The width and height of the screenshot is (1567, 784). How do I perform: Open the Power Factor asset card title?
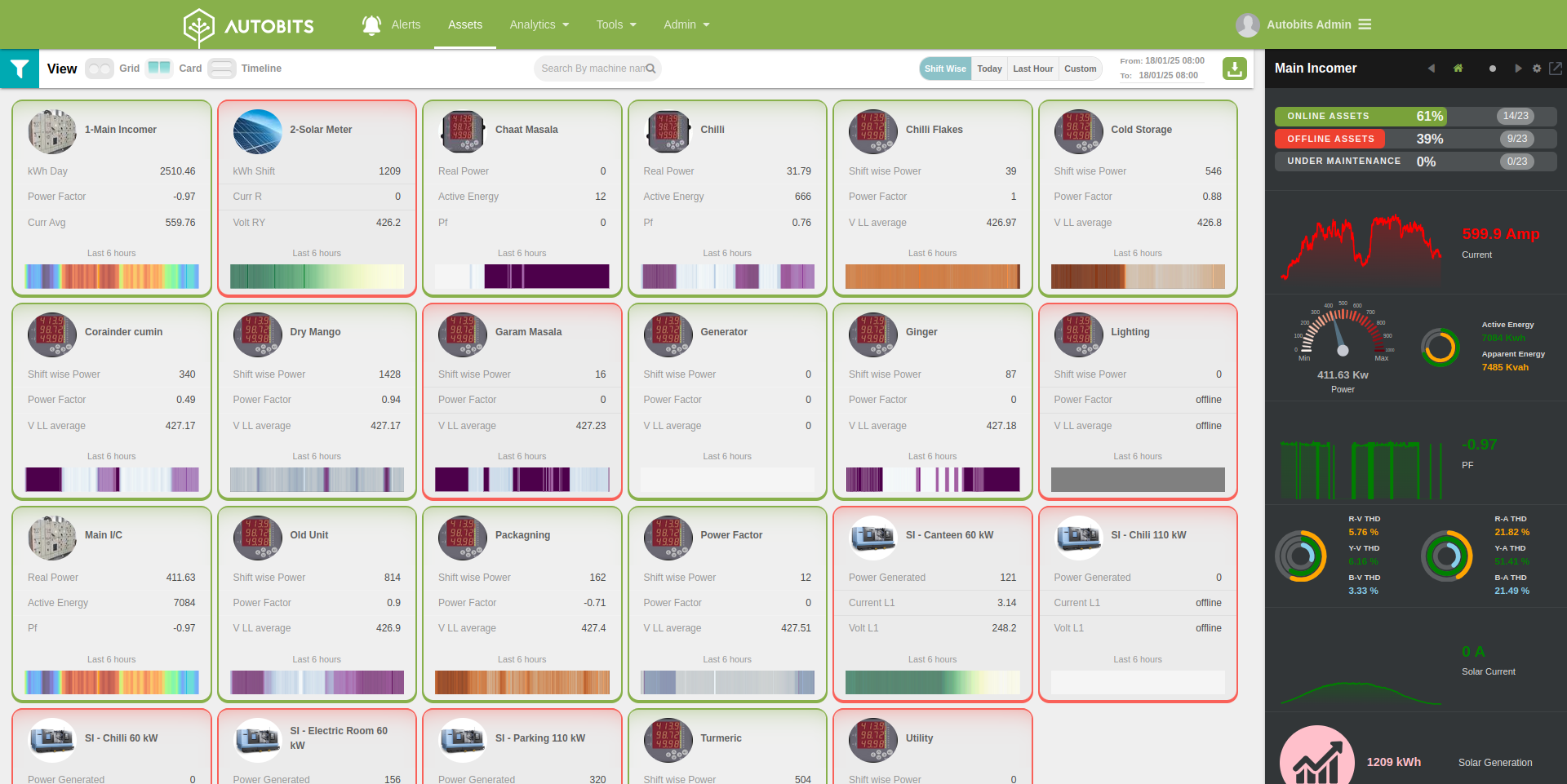click(731, 535)
